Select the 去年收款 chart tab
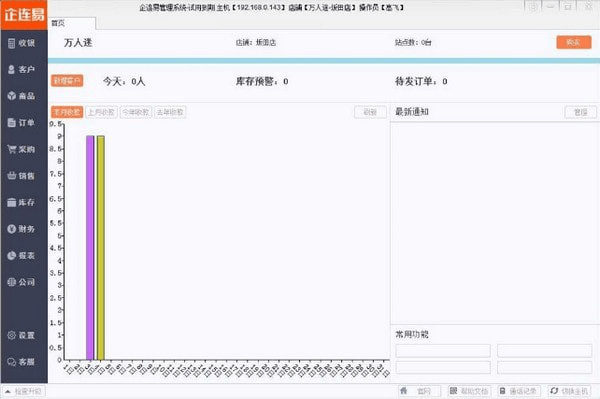The width and height of the screenshot is (600, 399). click(170, 112)
